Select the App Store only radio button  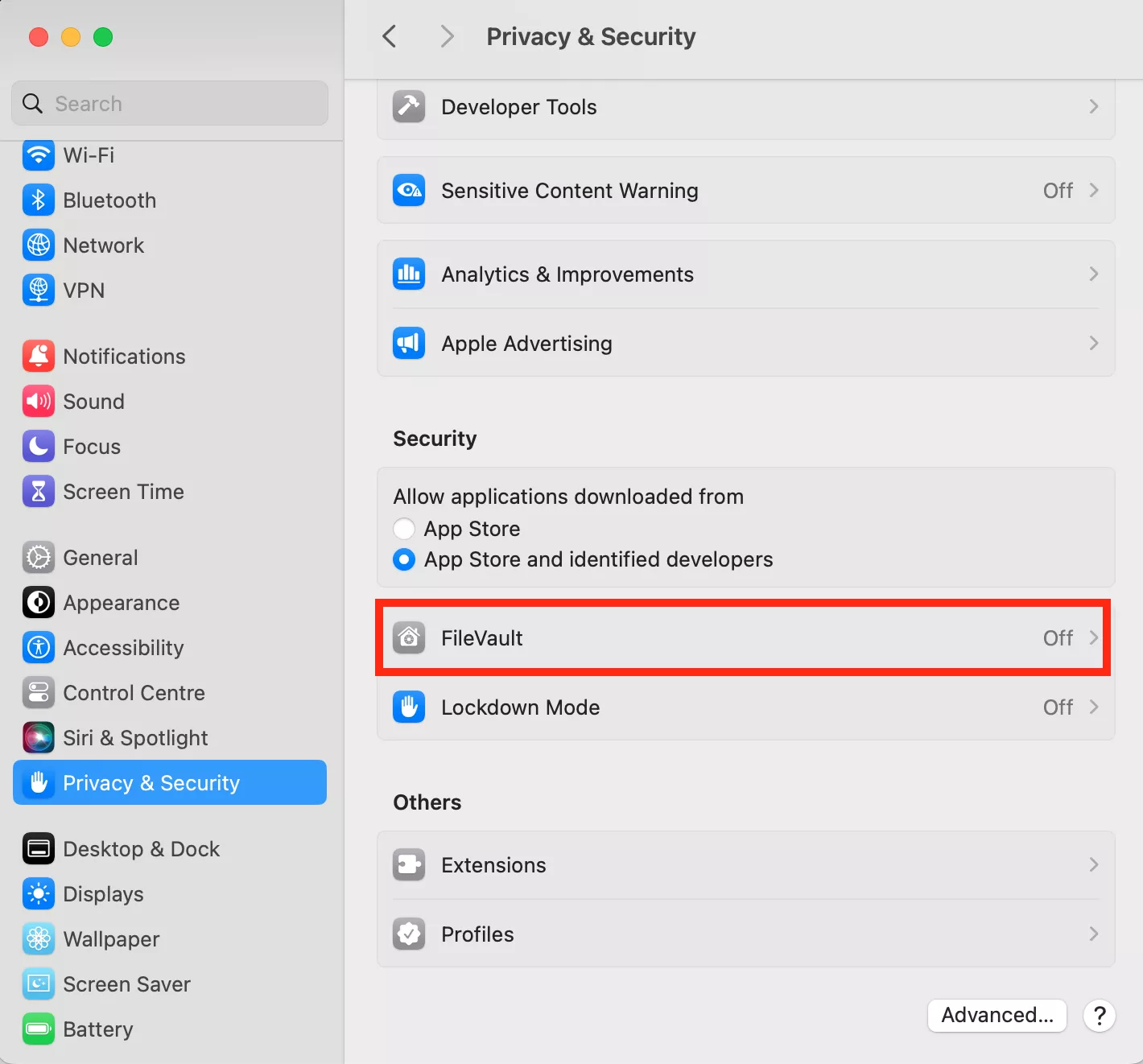404,529
